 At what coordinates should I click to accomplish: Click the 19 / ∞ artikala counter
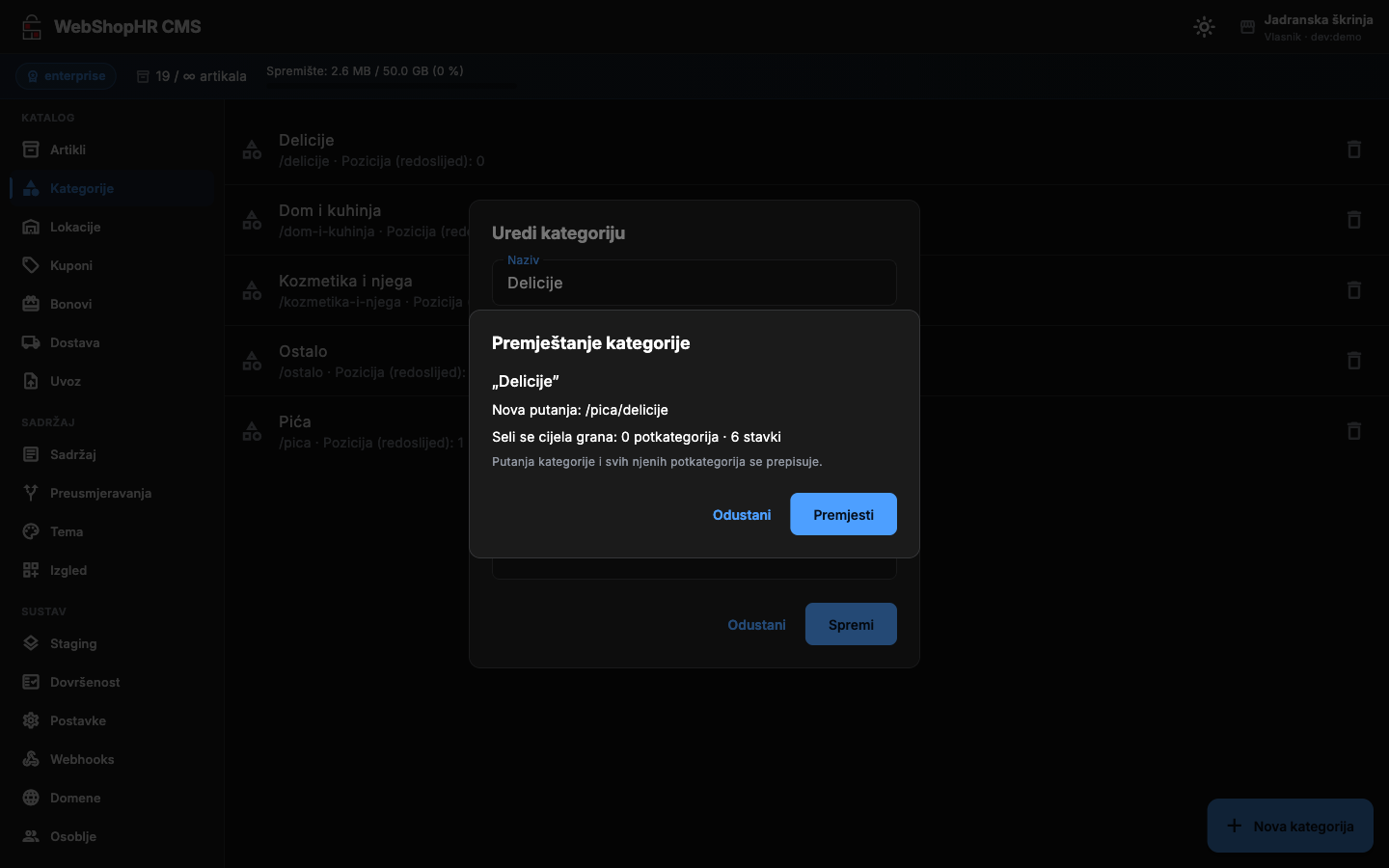click(x=191, y=76)
